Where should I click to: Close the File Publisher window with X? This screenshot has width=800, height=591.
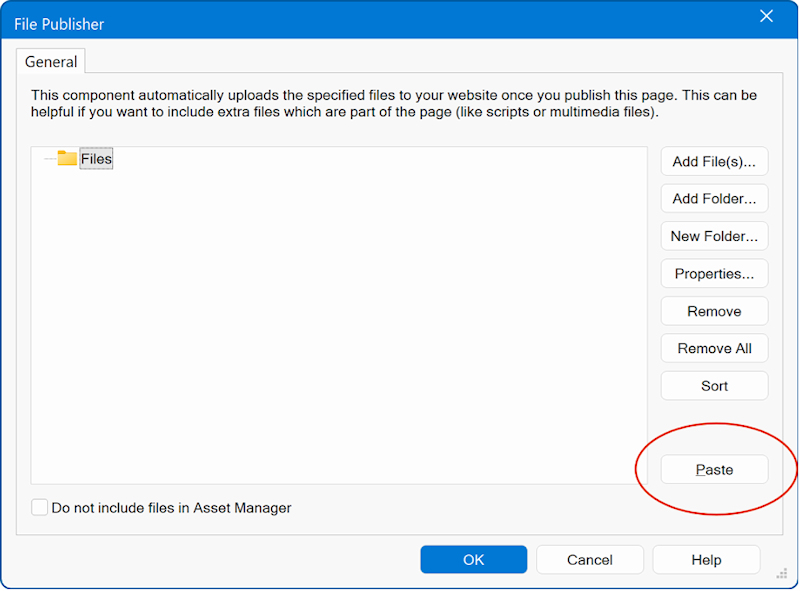[x=767, y=17]
